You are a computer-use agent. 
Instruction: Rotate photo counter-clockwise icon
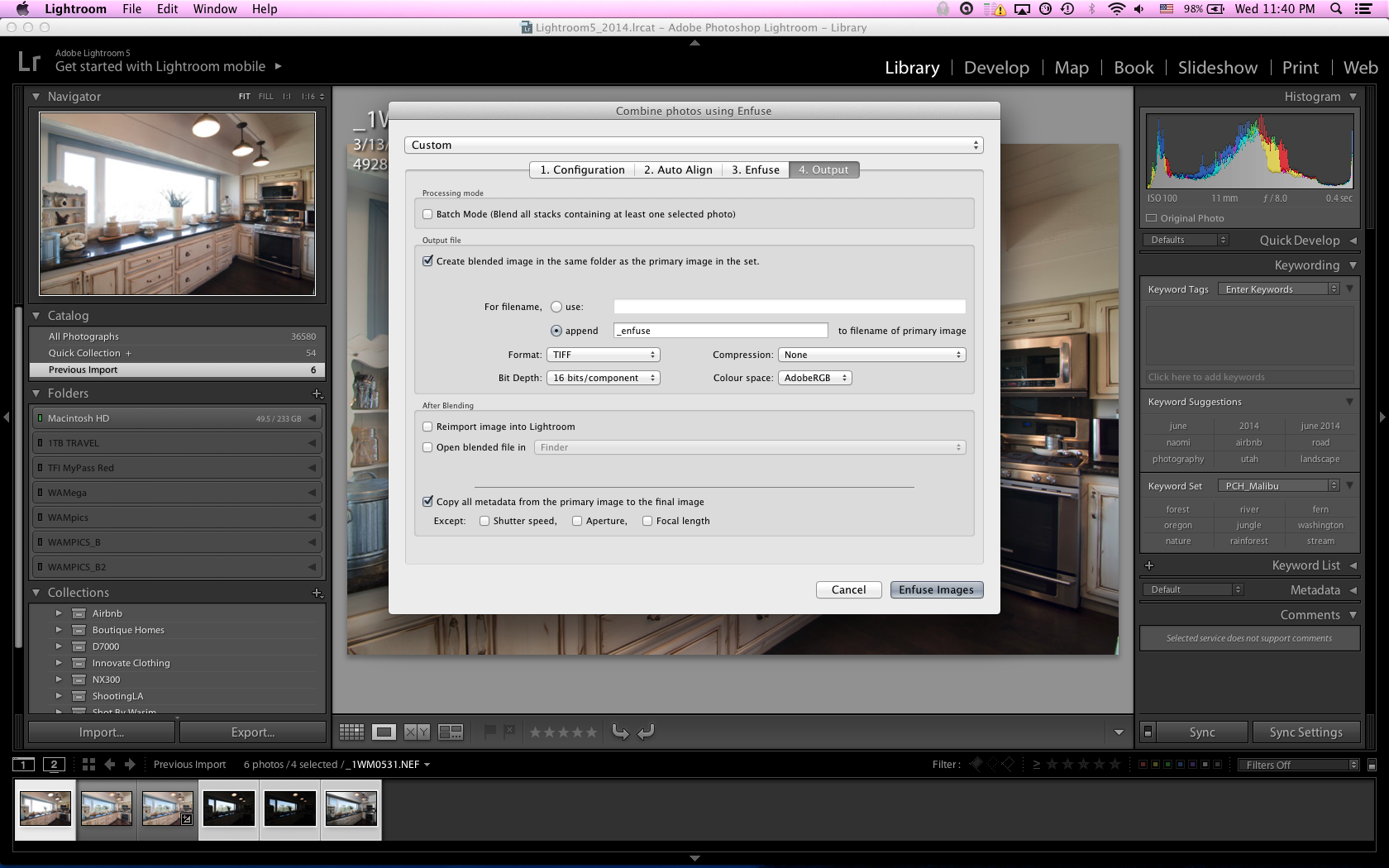click(x=620, y=732)
